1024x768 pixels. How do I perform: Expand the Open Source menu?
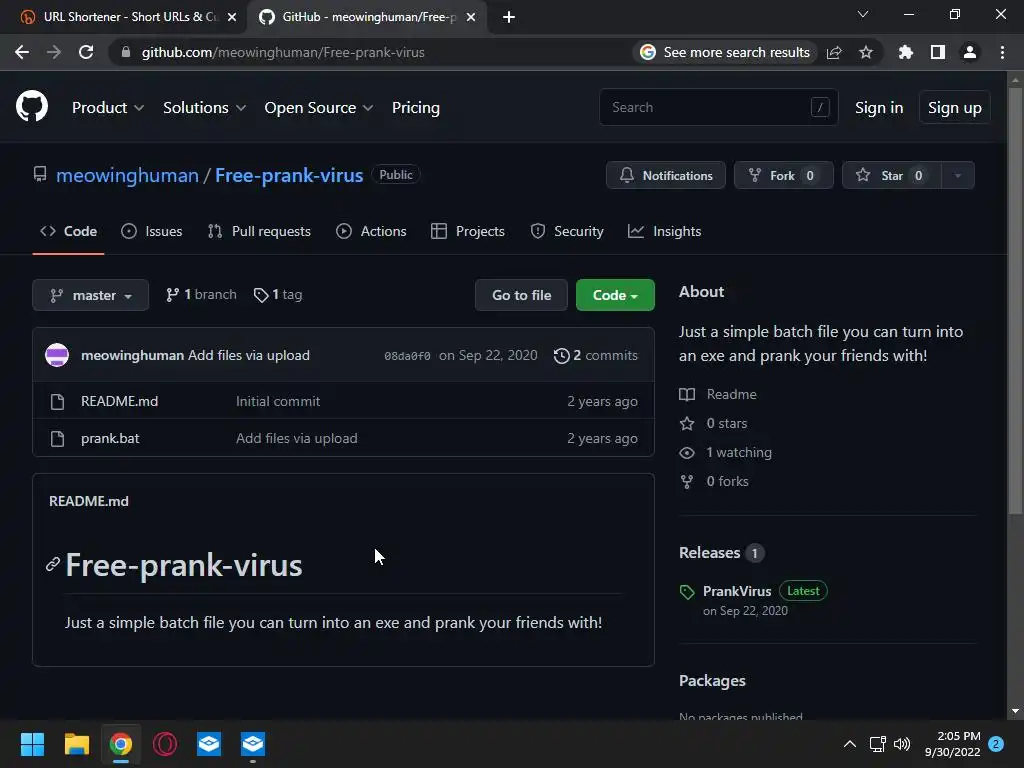319,108
